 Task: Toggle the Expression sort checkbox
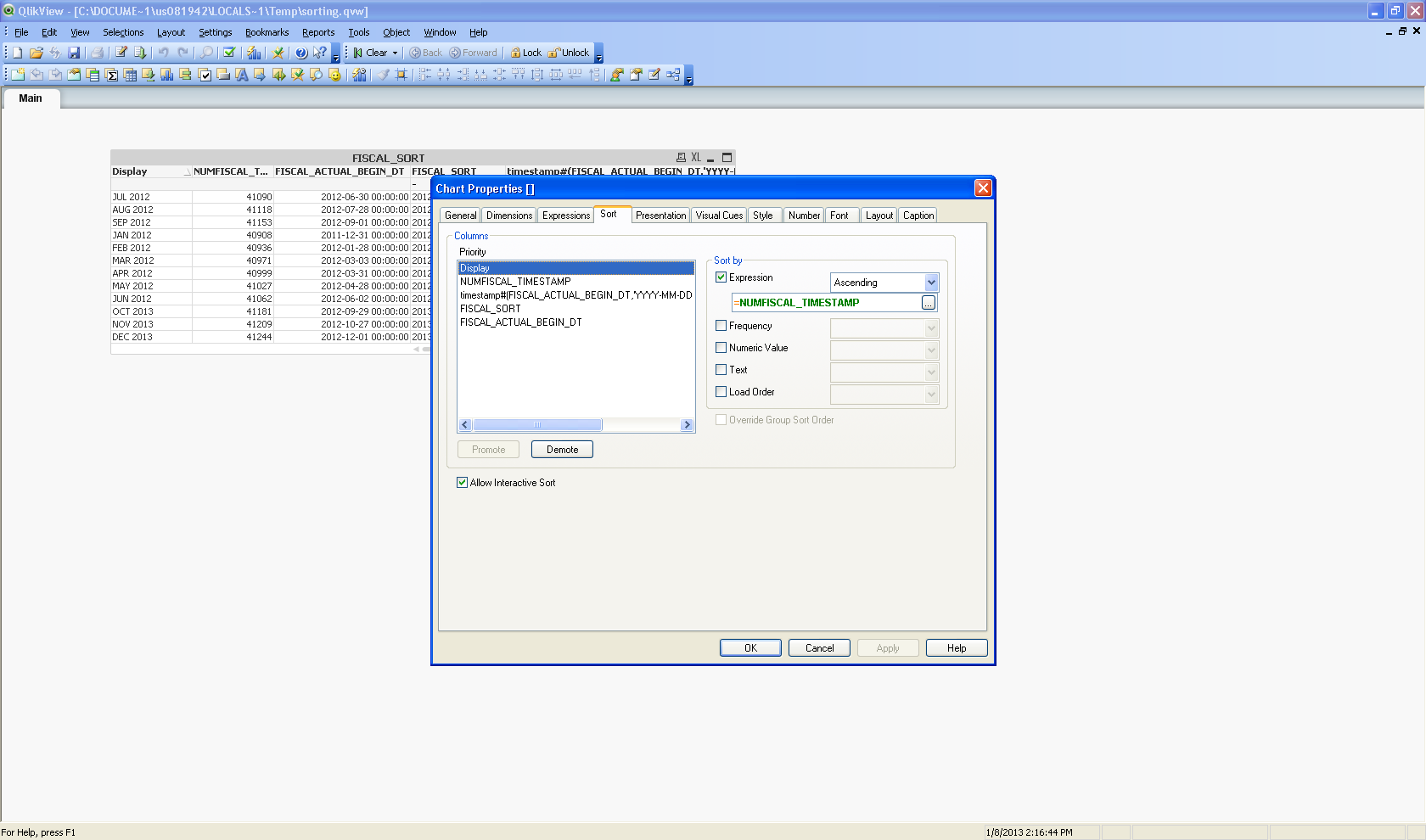(x=721, y=277)
